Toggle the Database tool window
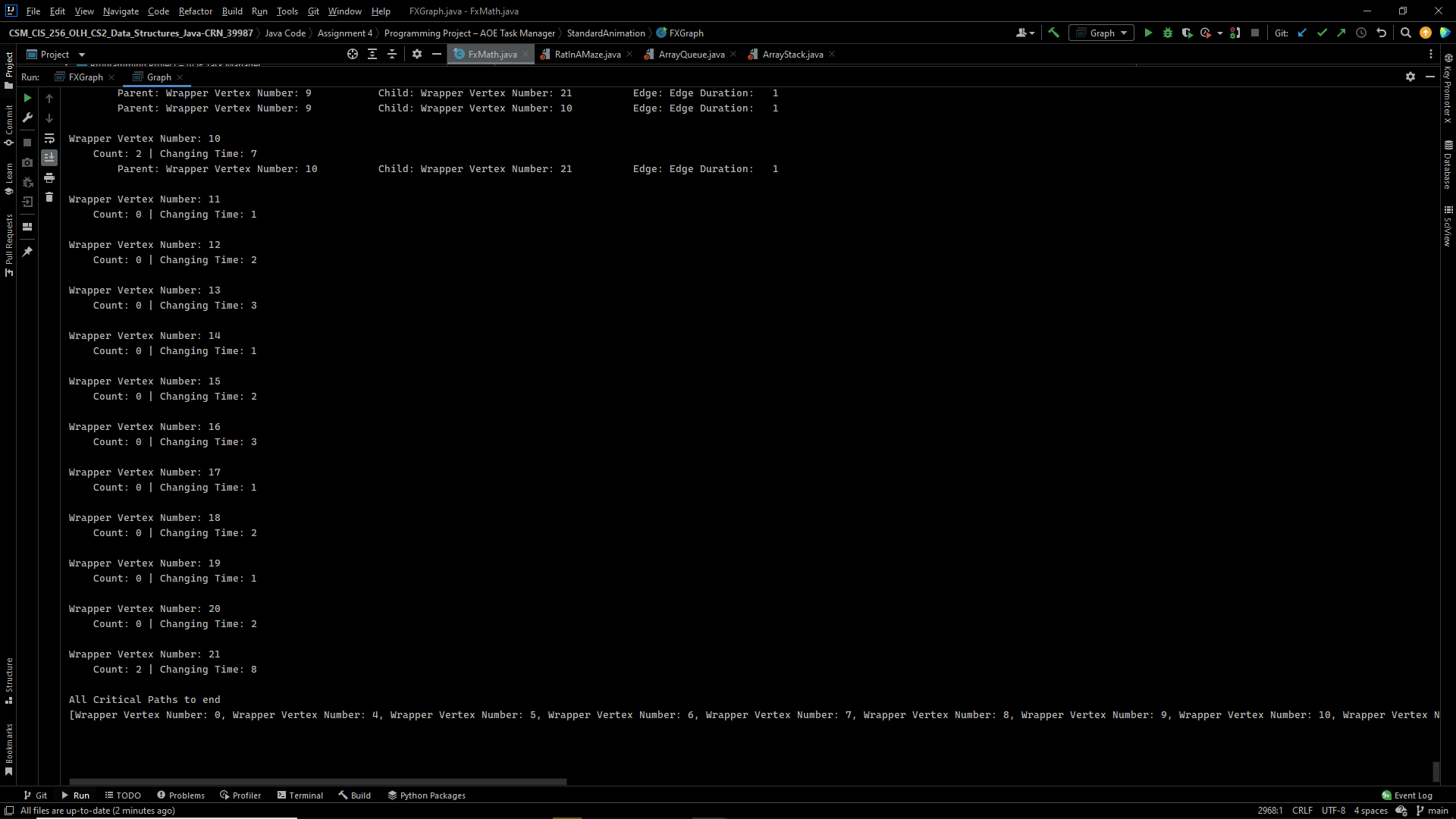Image resolution: width=1456 pixels, height=819 pixels. 1448,165
